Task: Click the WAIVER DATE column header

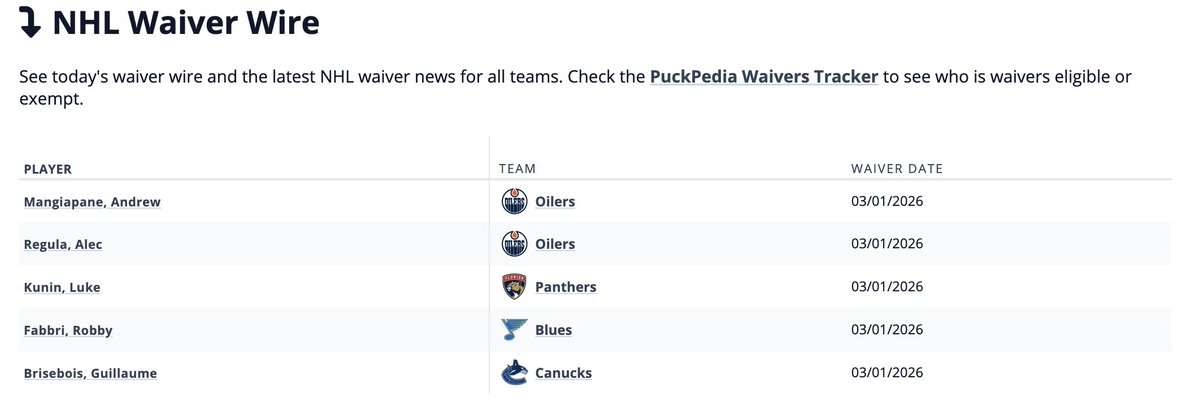Action: click(896, 169)
